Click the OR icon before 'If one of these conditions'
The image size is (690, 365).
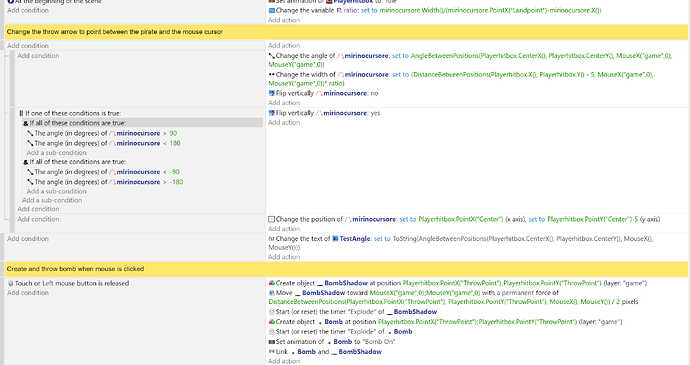pos(21,113)
